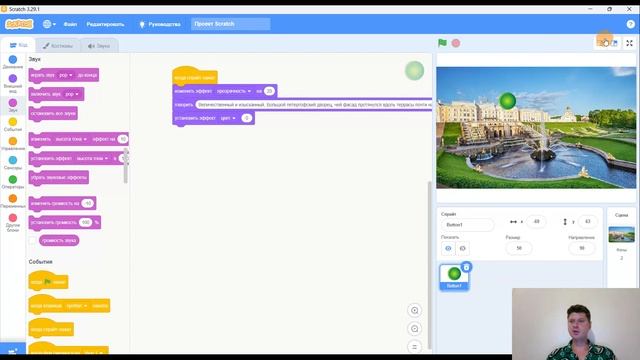The height and width of the screenshot is (360, 640).
Task: Select the Переменные block category
Action: (13, 201)
